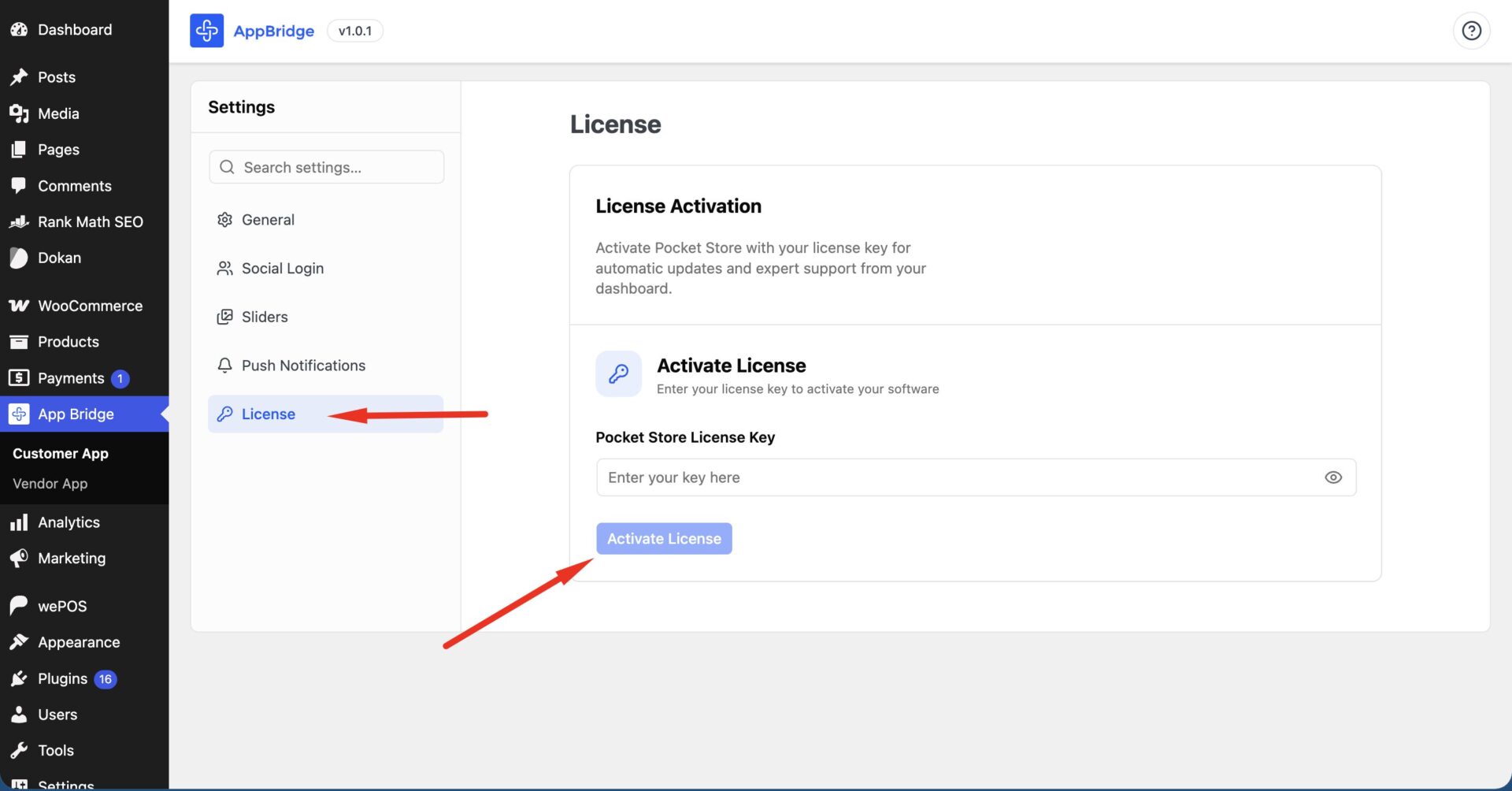Open Vendor App submenu item
The width and height of the screenshot is (1512, 791).
[x=50, y=484]
